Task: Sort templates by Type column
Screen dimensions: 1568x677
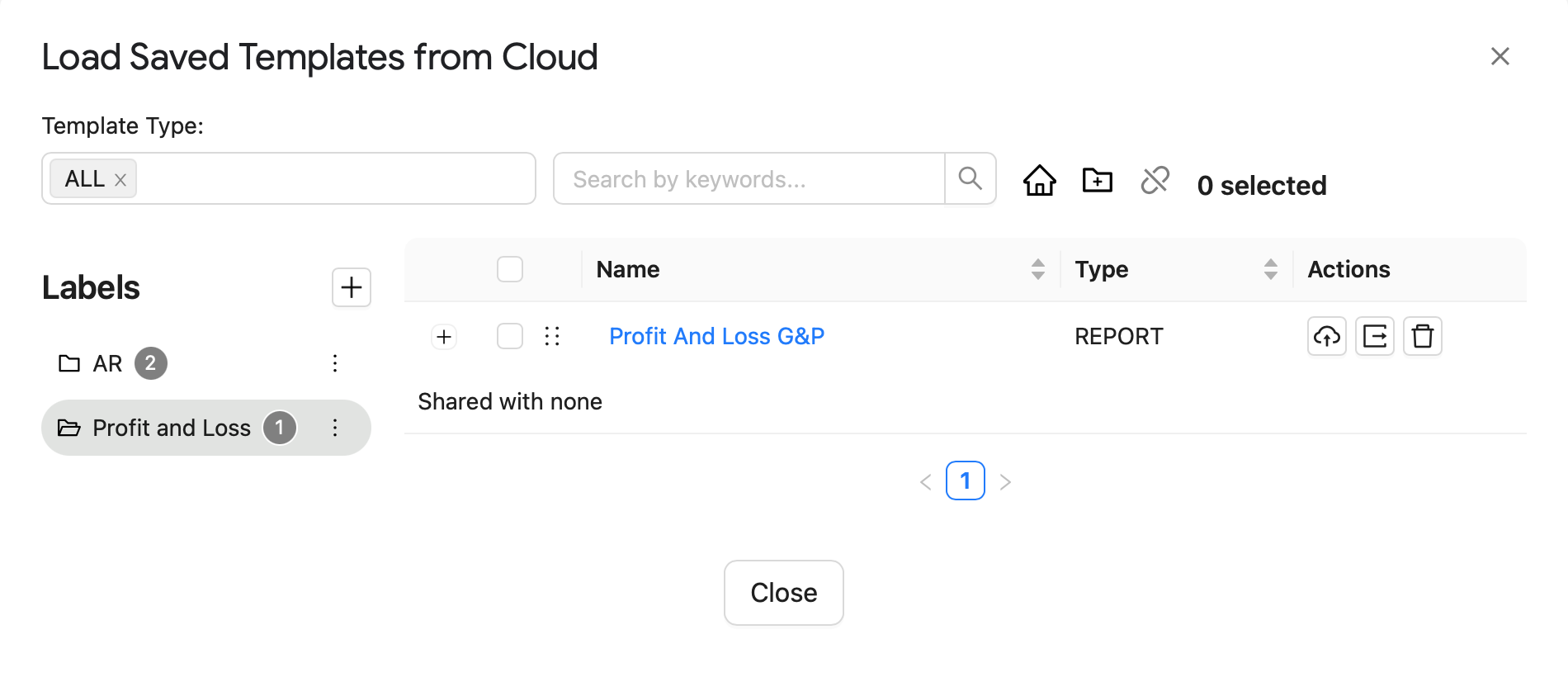Action: point(1271,269)
